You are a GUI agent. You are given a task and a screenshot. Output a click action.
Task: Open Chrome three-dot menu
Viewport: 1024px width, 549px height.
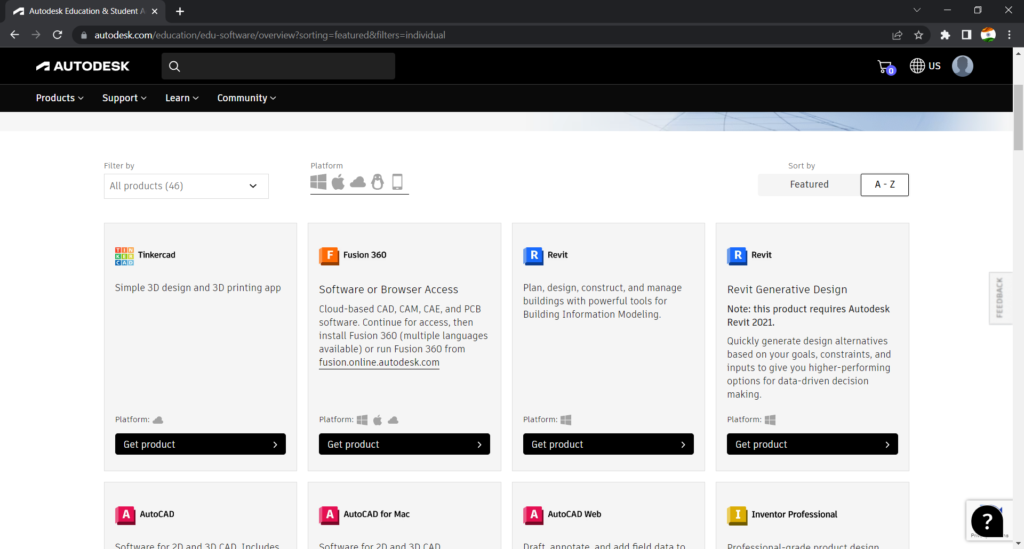coord(1009,35)
